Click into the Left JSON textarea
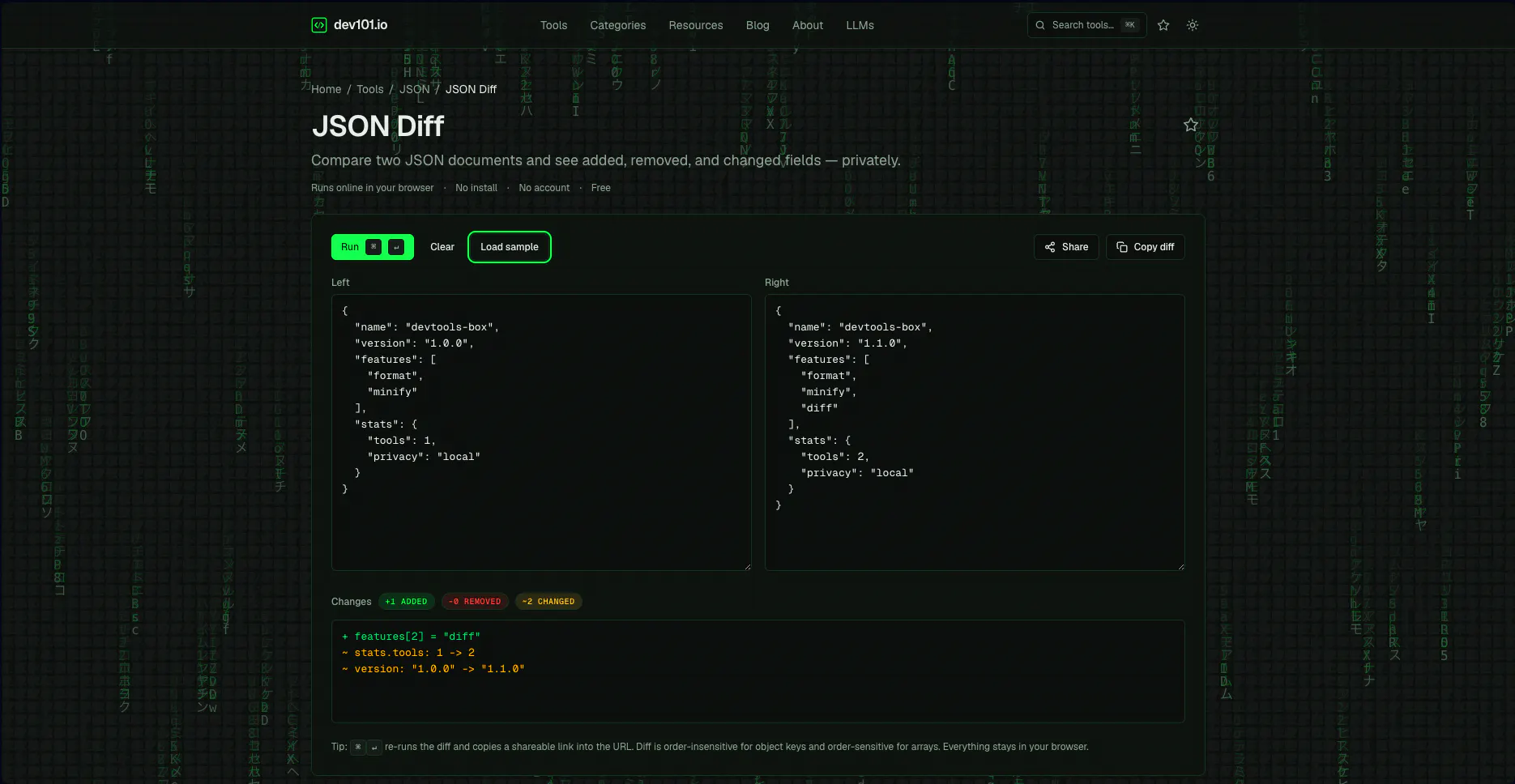 541,432
